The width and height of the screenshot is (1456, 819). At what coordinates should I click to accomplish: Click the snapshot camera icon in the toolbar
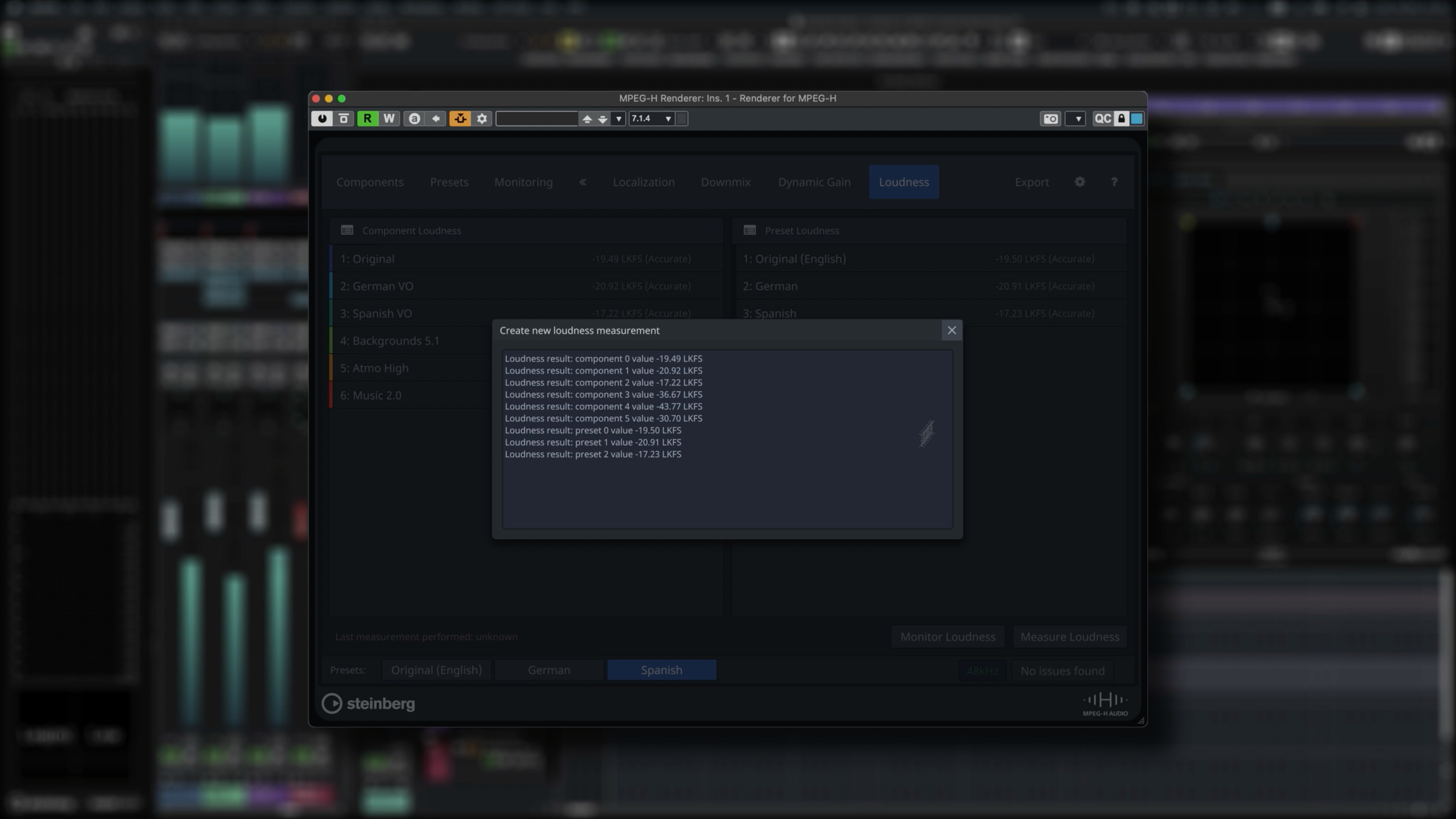[1050, 119]
